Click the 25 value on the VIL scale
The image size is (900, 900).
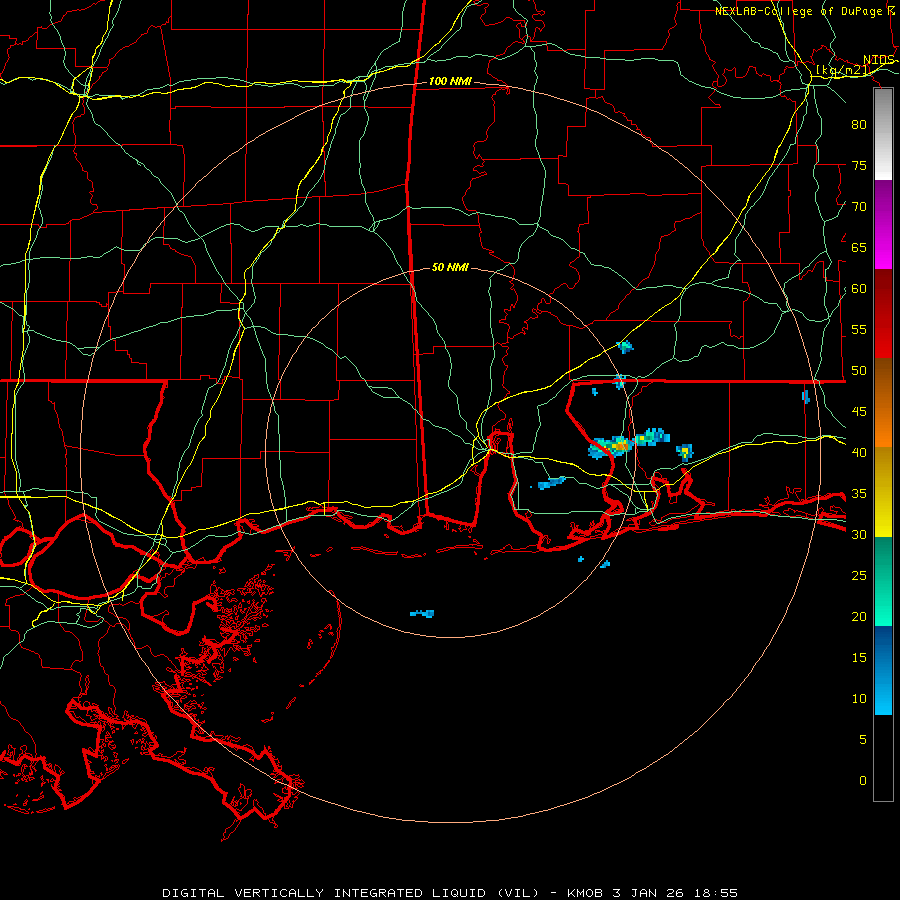859,576
